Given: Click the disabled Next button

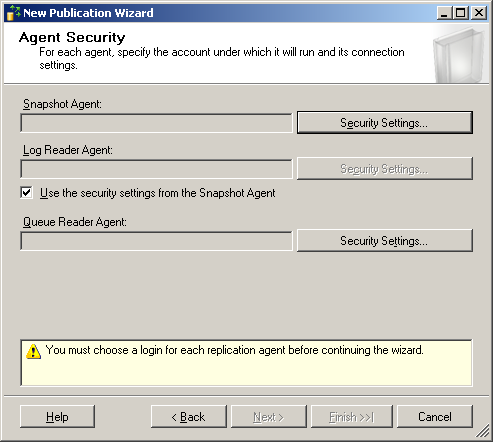Looking at the screenshot, I should pos(269,416).
